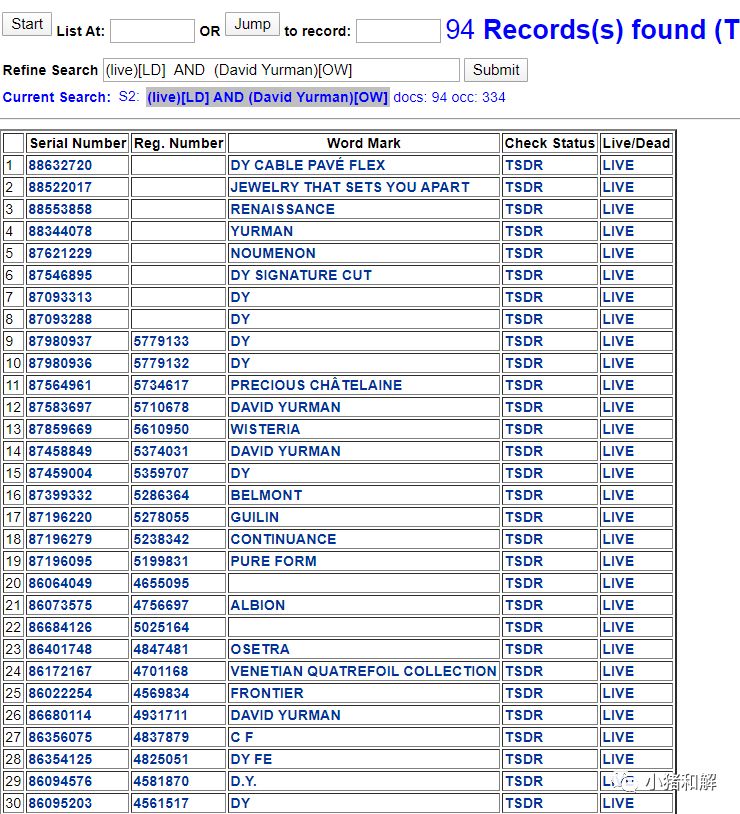Open the WISTERIA word mark
This screenshot has height=814, width=740.
(x=265, y=429)
